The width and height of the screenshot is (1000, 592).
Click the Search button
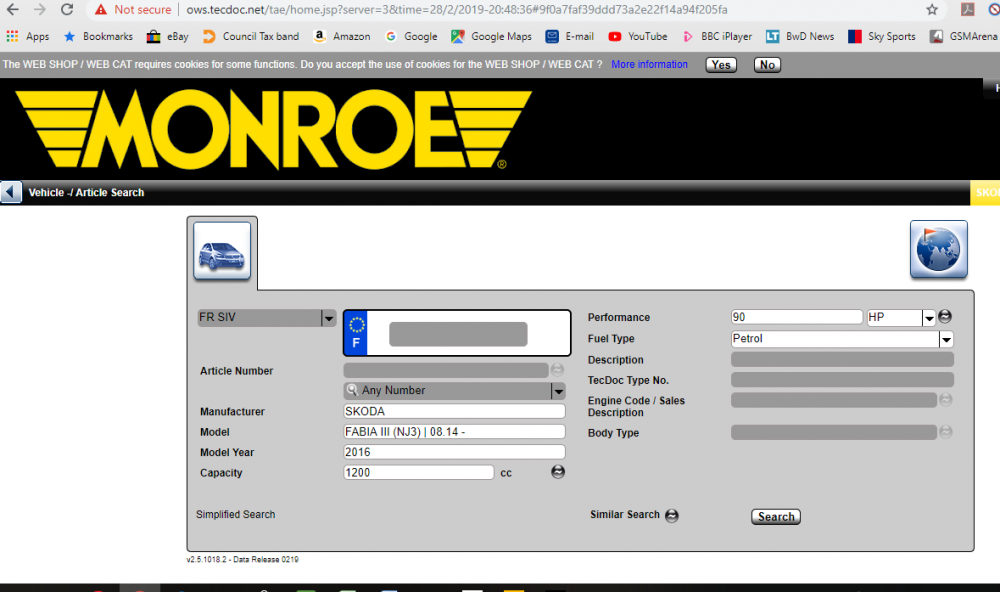point(776,517)
